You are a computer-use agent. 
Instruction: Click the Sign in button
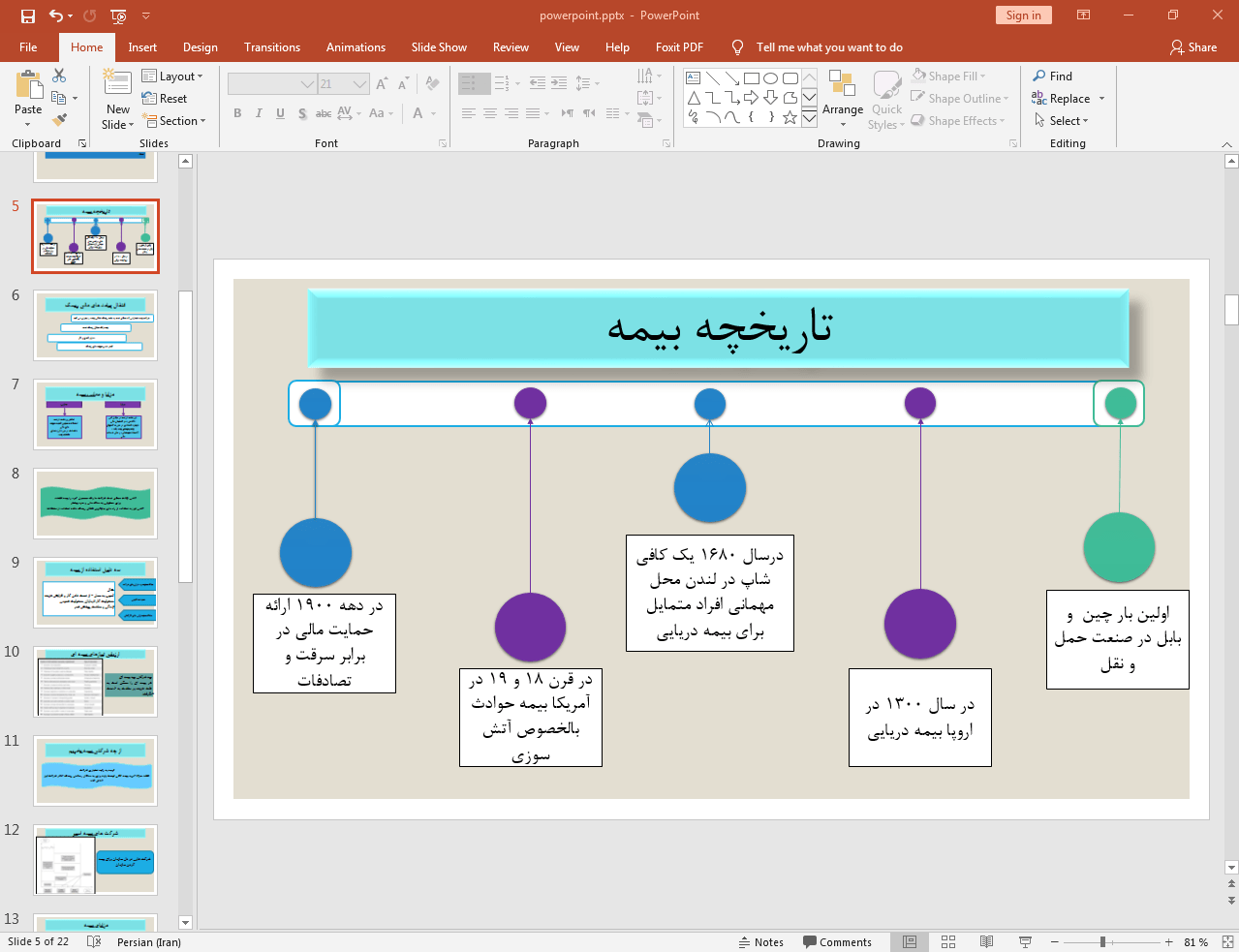pyautogui.click(x=1023, y=15)
